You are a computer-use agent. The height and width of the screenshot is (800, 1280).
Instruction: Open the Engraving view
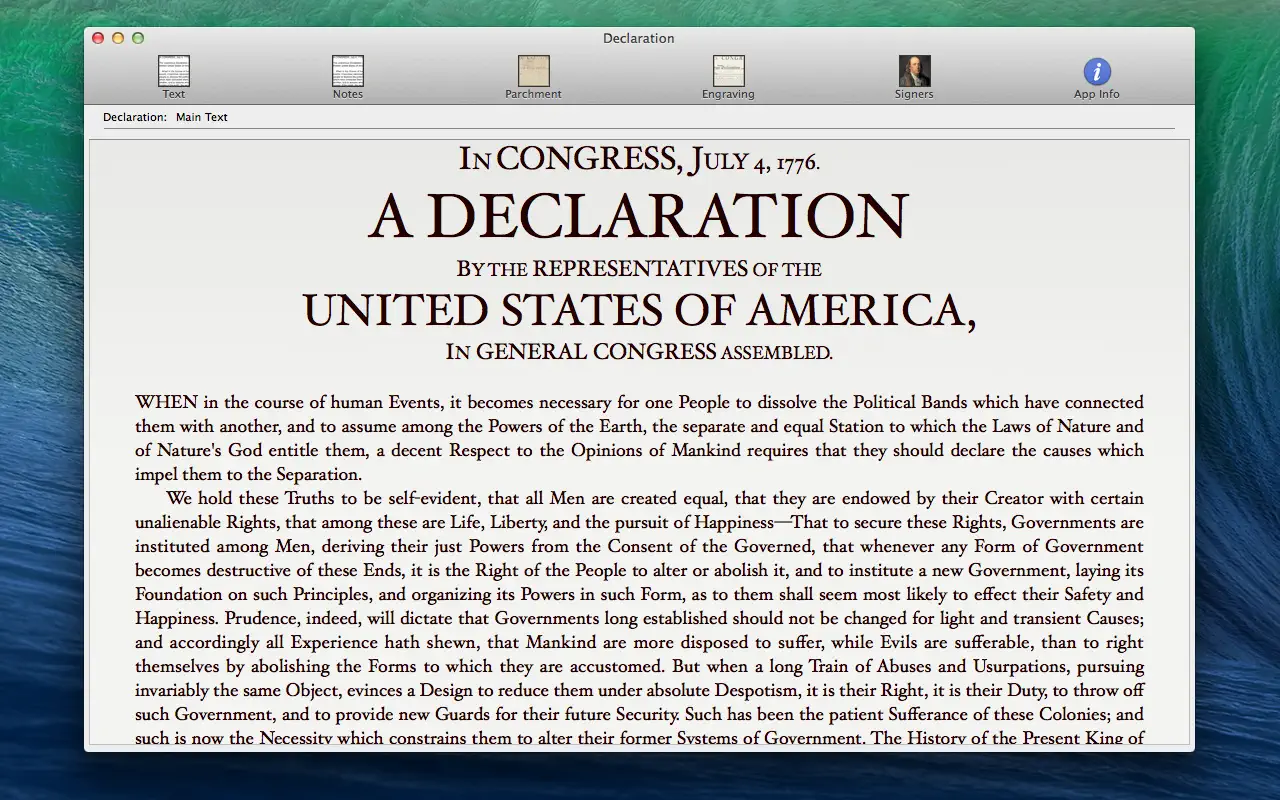(x=728, y=70)
